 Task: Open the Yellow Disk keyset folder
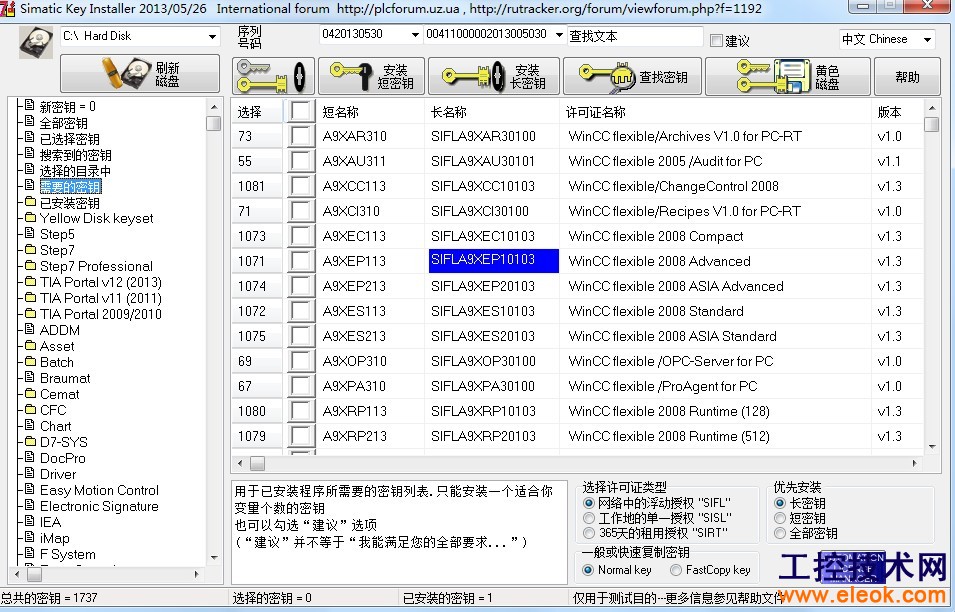pos(96,218)
